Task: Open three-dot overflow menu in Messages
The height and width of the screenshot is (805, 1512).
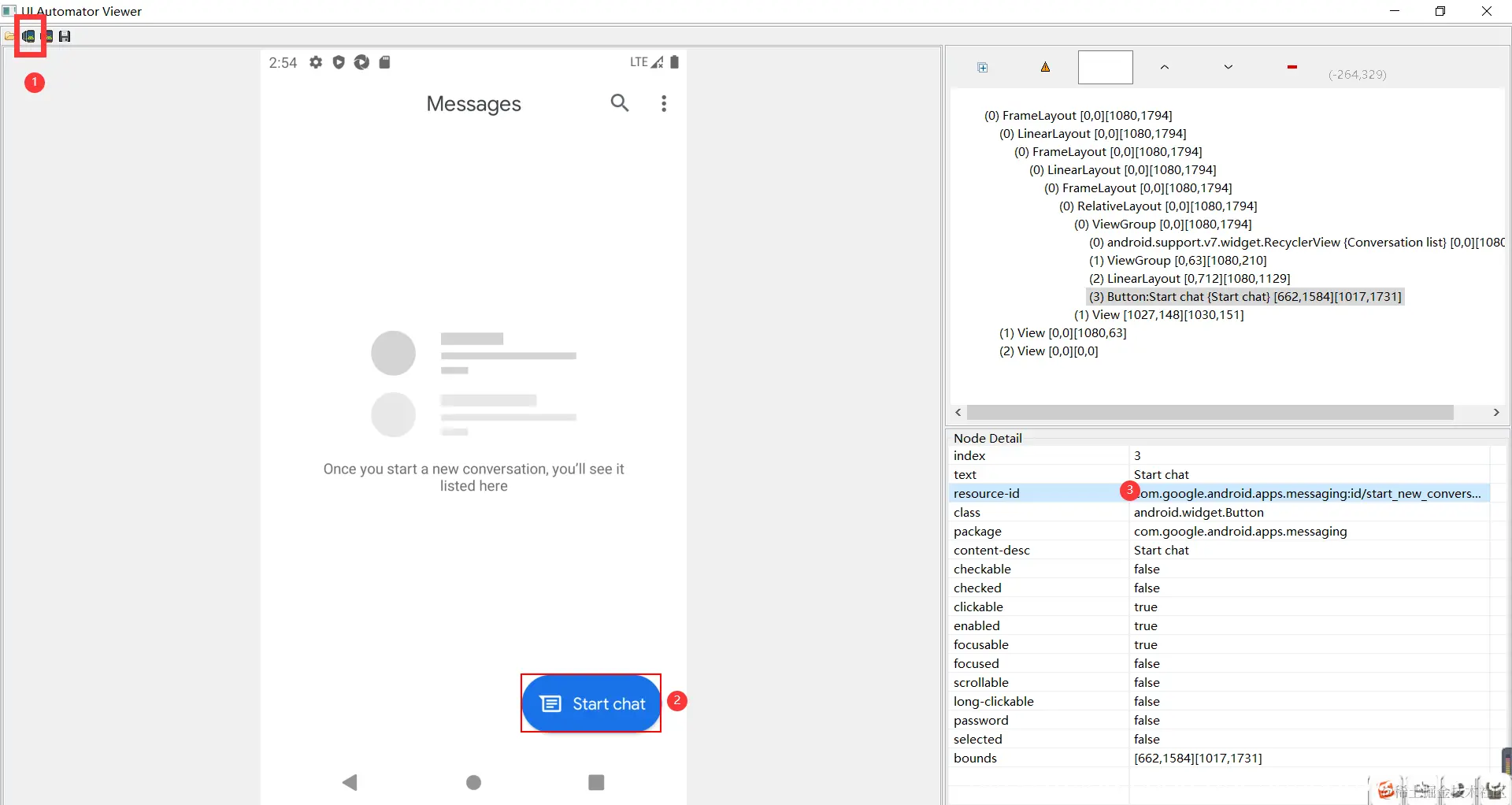Action: pos(664,104)
